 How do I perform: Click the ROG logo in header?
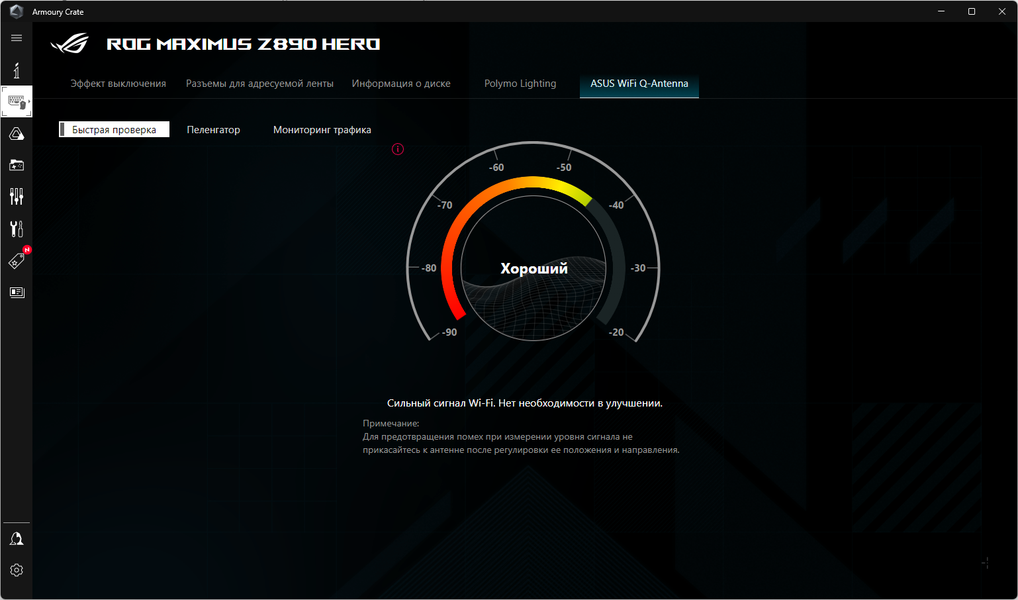click(x=69, y=44)
